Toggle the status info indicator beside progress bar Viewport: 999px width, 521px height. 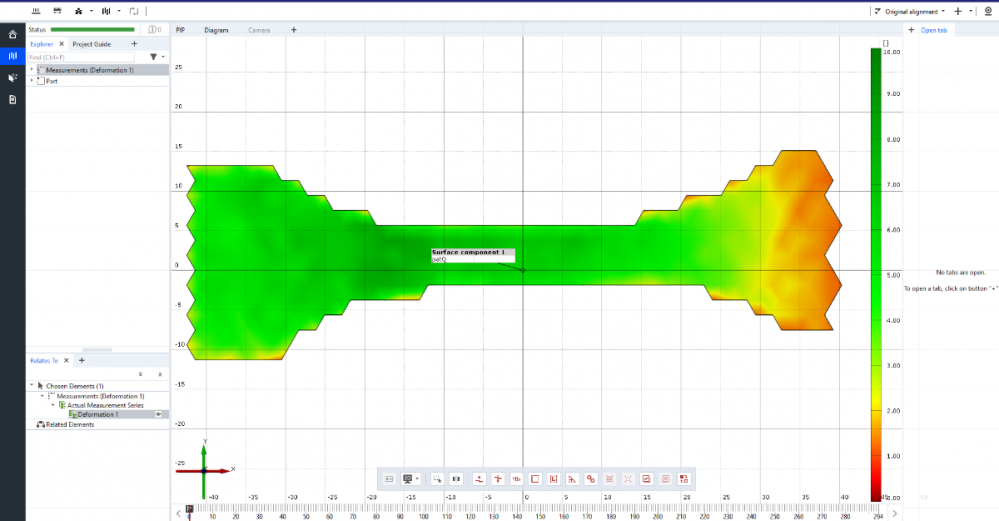click(154, 30)
